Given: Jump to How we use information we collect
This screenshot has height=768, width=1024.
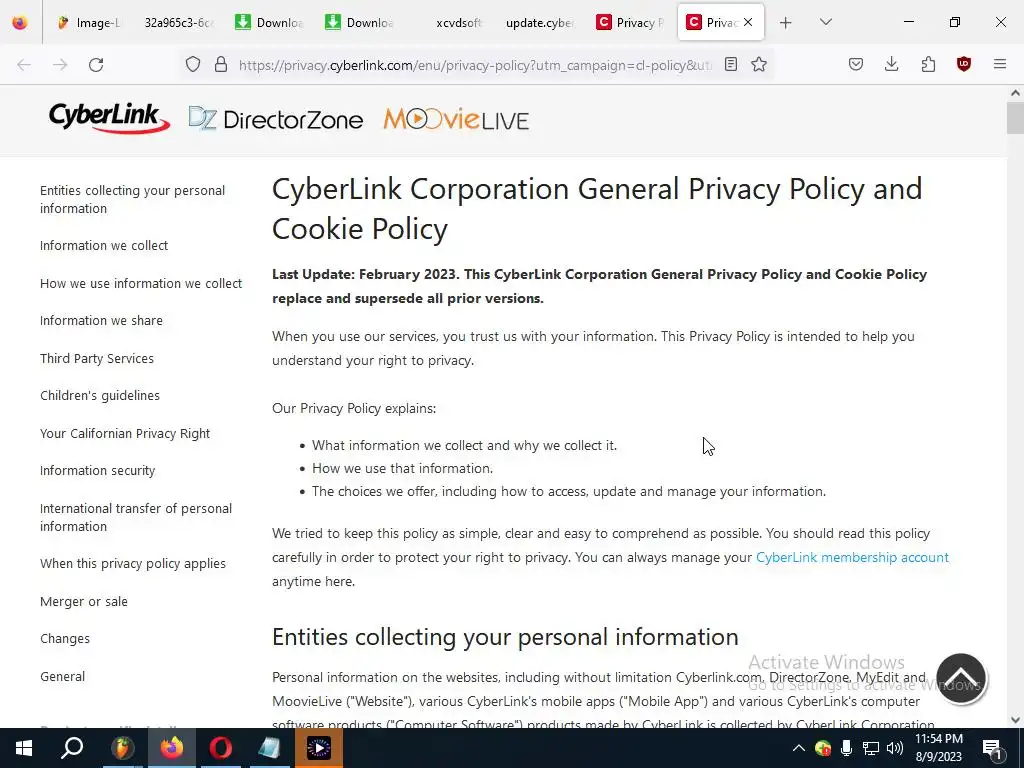Looking at the screenshot, I should pos(141,283).
